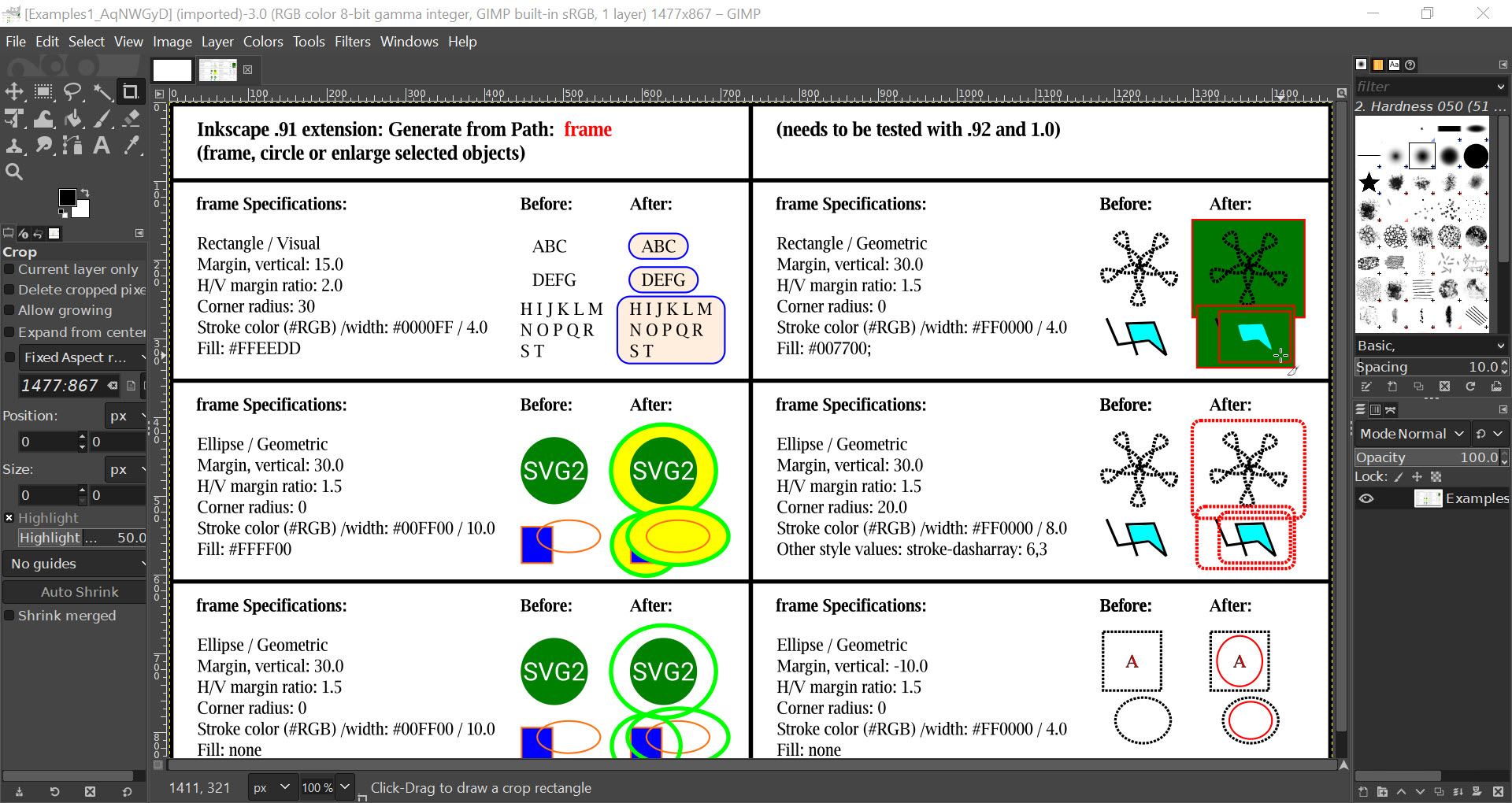This screenshot has height=803, width=1512.
Task: Select the Unified Transform tool
Action: [14, 119]
